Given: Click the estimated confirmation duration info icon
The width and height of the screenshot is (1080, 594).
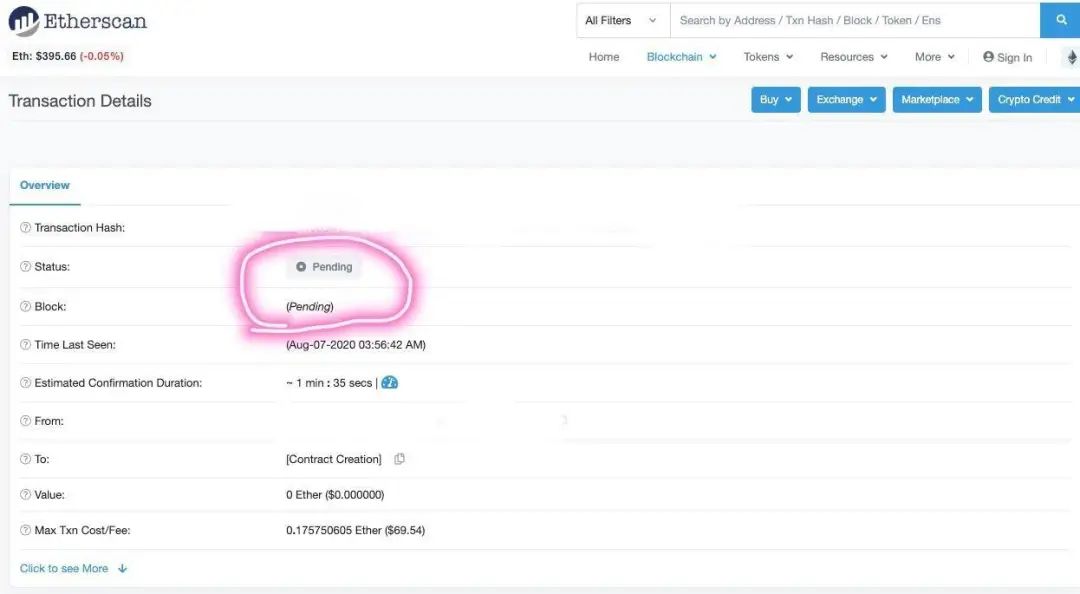Looking at the screenshot, I should pos(390,383).
